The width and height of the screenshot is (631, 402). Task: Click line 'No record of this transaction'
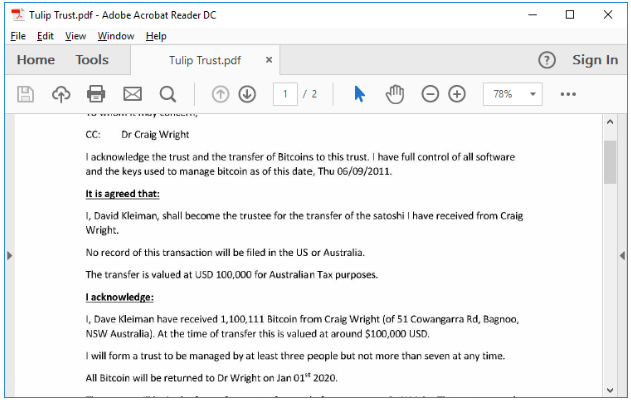(x=225, y=253)
